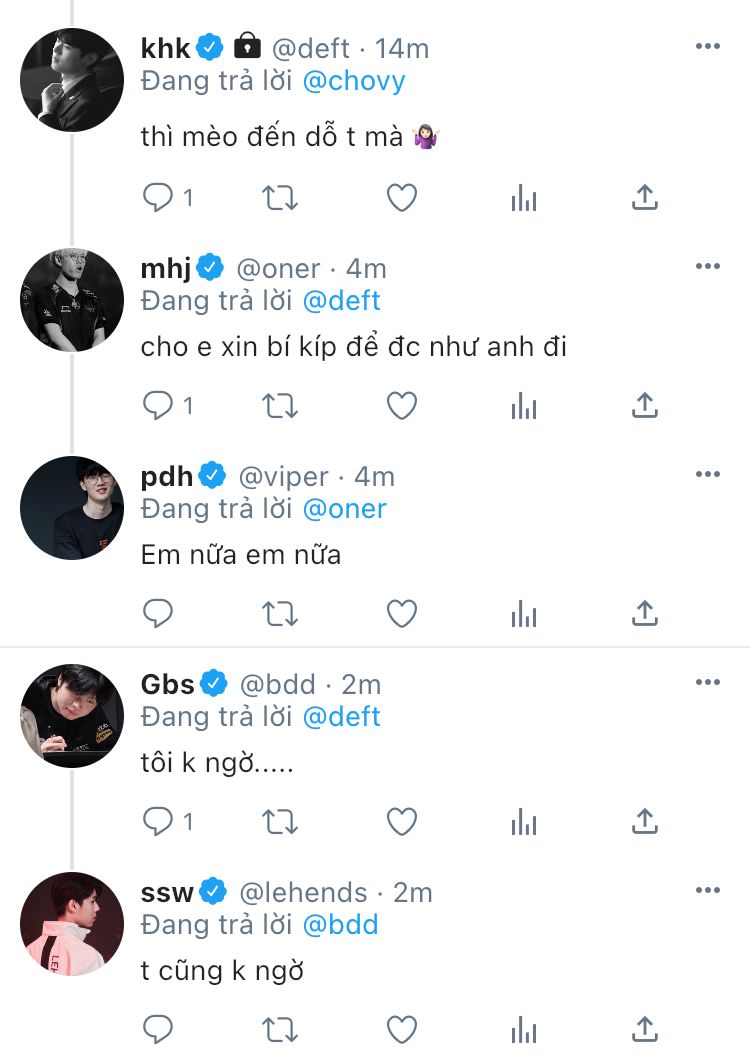This screenshot has width=750, height=1060.
Task: Like the tweet from @viper
Action: point(402,613)
